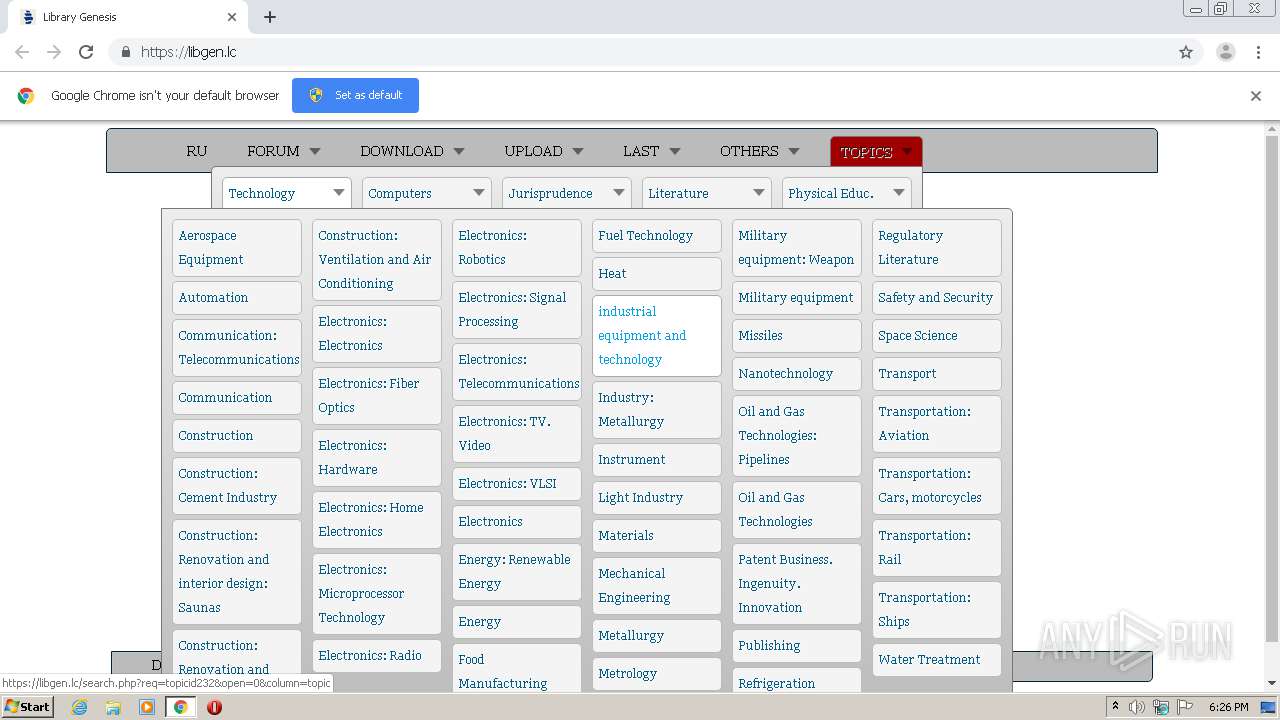Select Construction: Cement Industry topic
This screenshot has height=720, width=1280.
(x=237, y=486)
